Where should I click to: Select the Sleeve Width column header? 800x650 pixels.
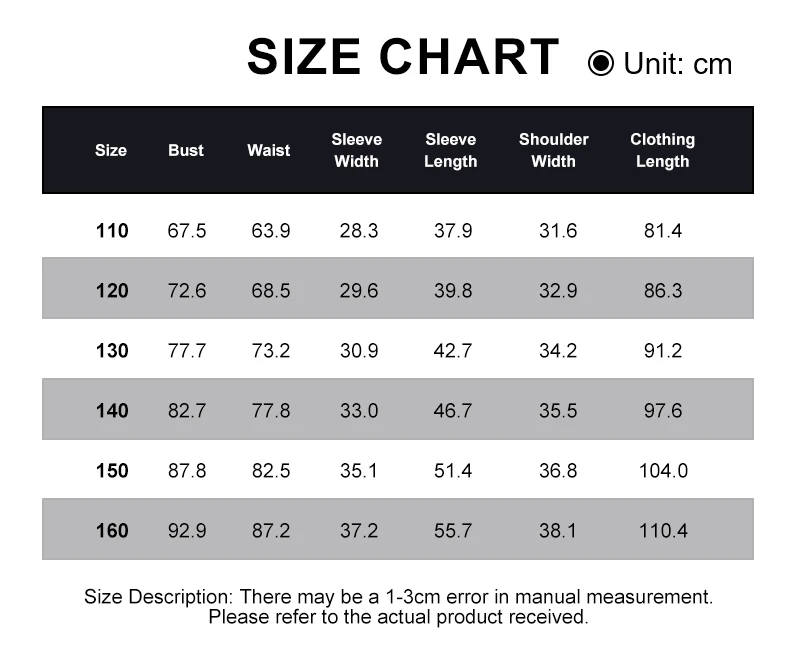pyautogui.click(x=357, y=150)
